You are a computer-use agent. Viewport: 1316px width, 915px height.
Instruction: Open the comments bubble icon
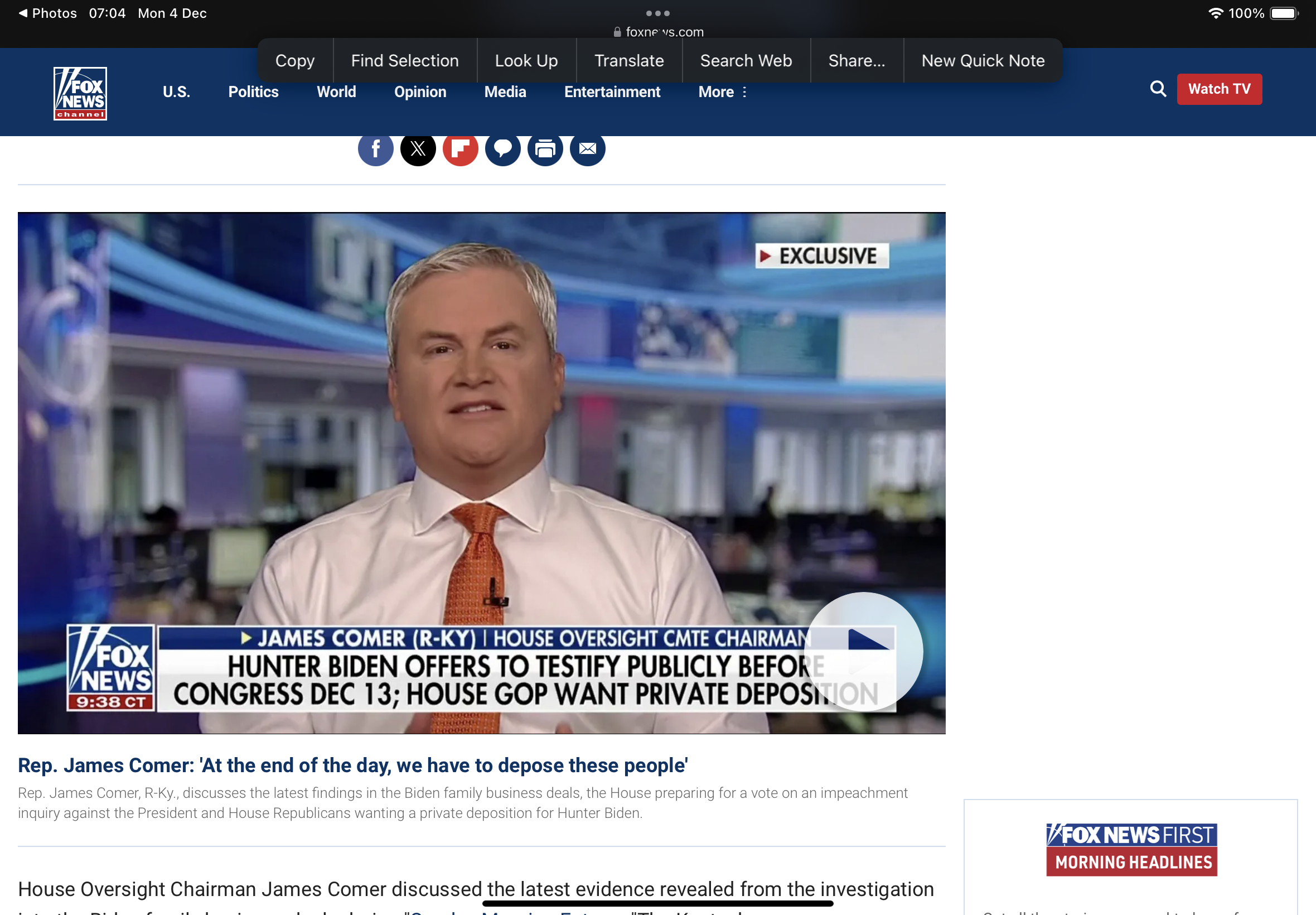503,149
